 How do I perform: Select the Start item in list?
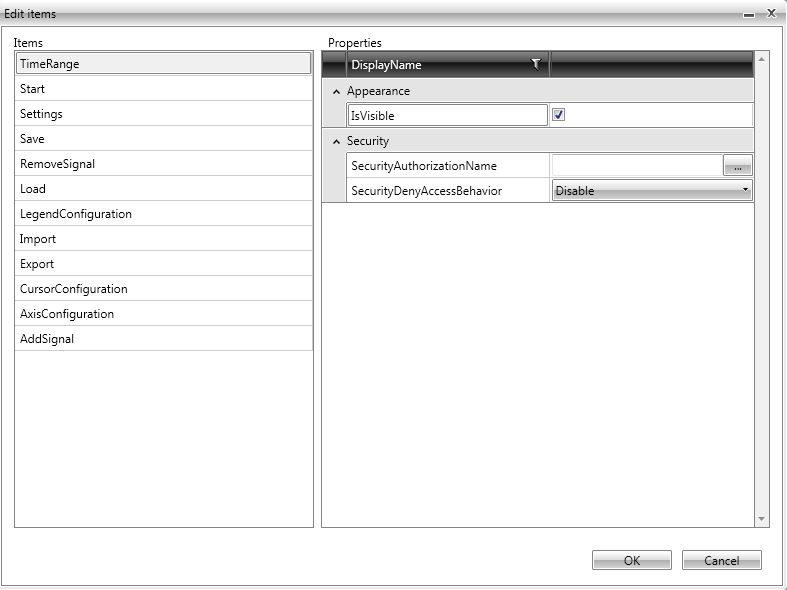(164, 89)
